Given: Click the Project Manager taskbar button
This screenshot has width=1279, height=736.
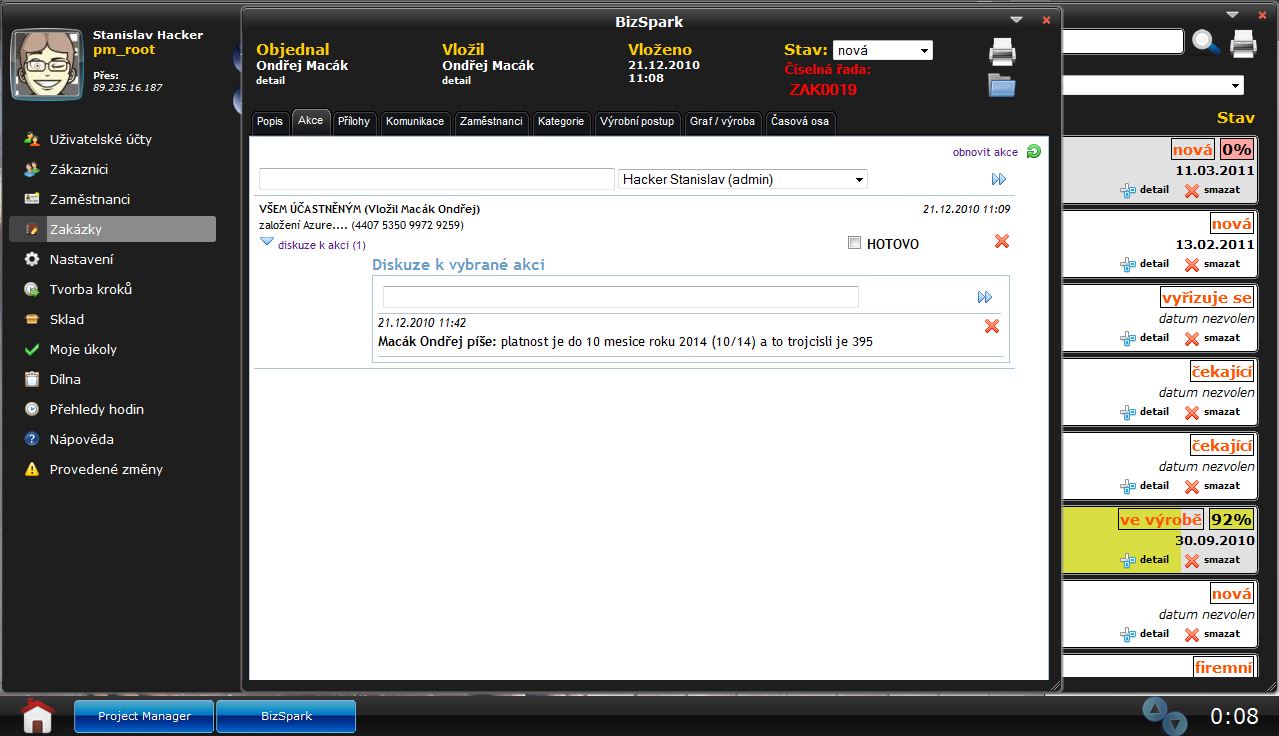Looking at the screenshot, I should point(144,716).
